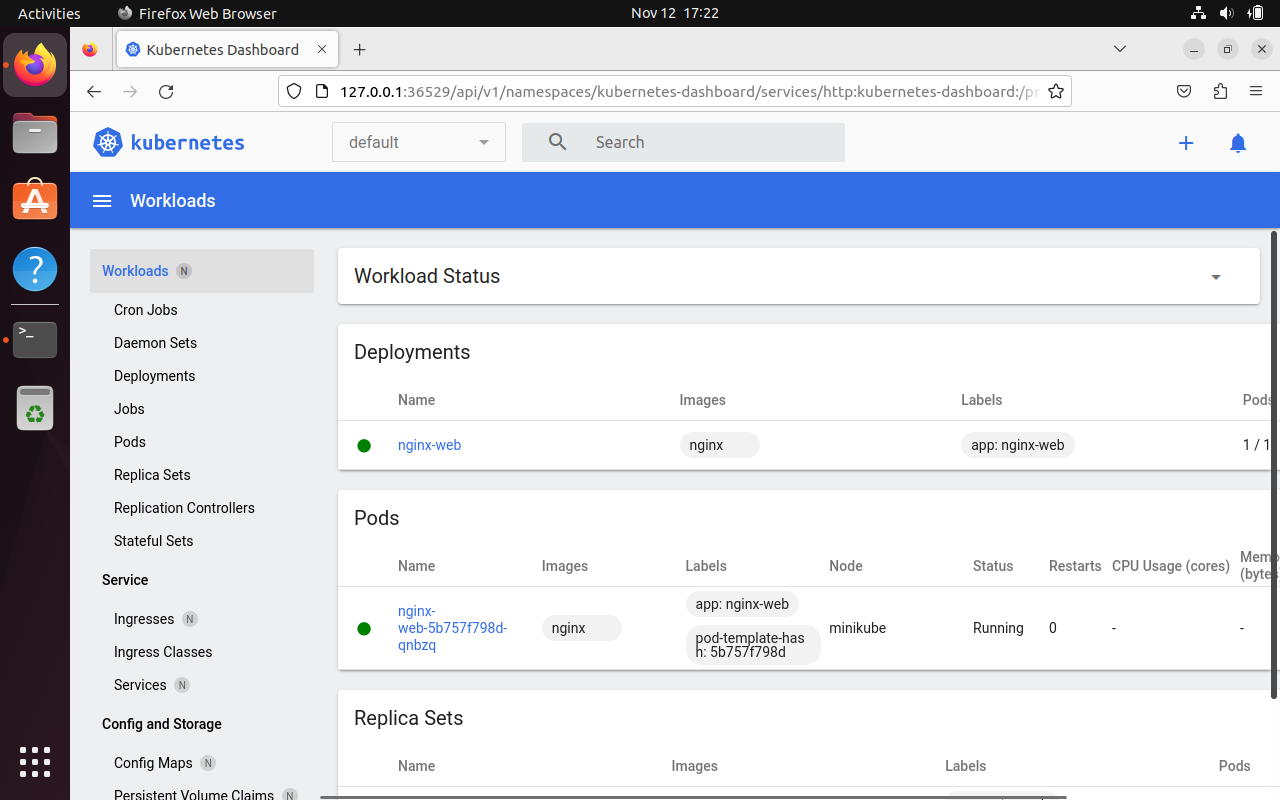Viewport: 1280px width, 800px height.
Task: Go back with the browser back arrow
Action: (x=94, y=91)
